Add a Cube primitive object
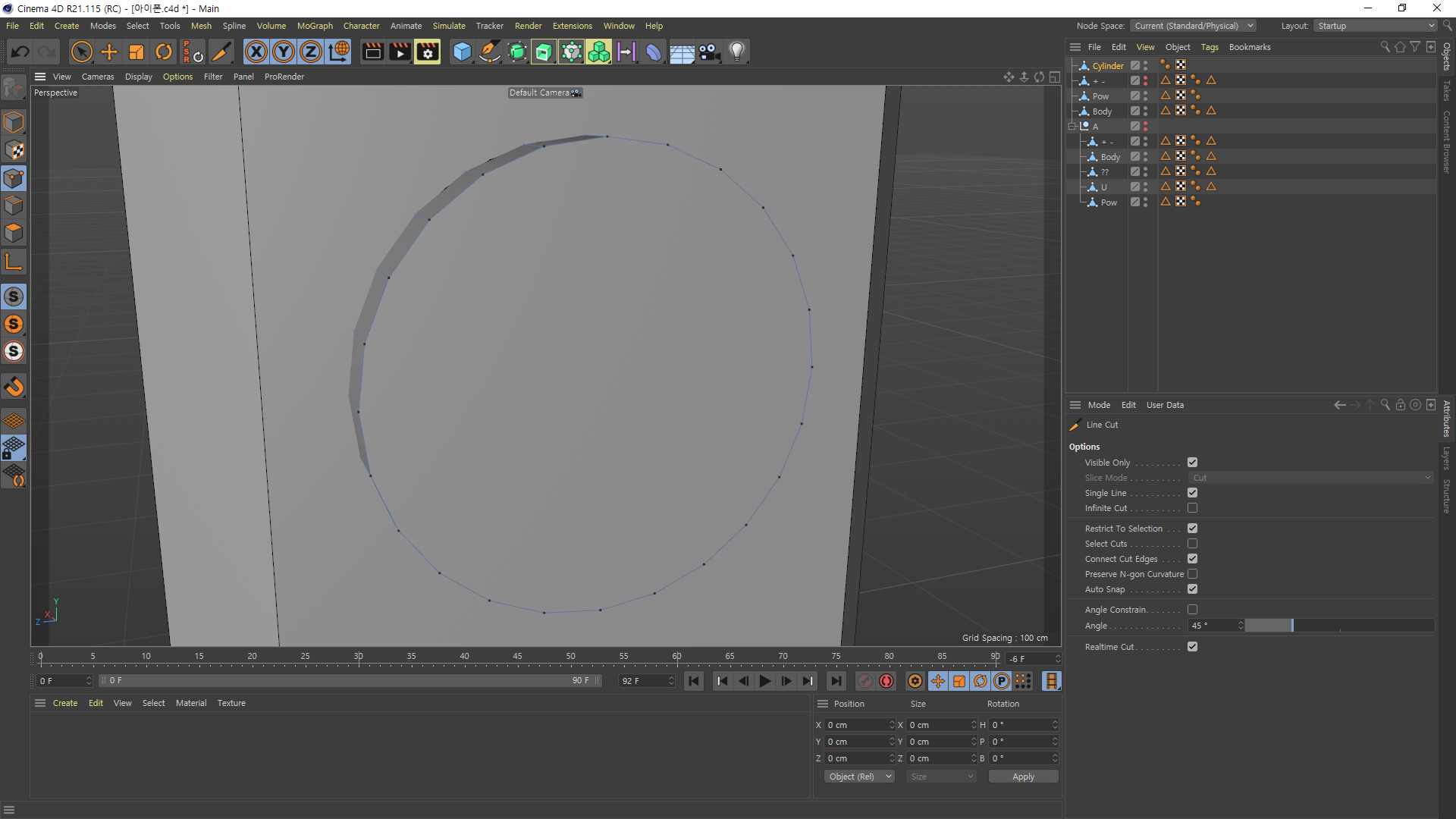 point(462,52)
